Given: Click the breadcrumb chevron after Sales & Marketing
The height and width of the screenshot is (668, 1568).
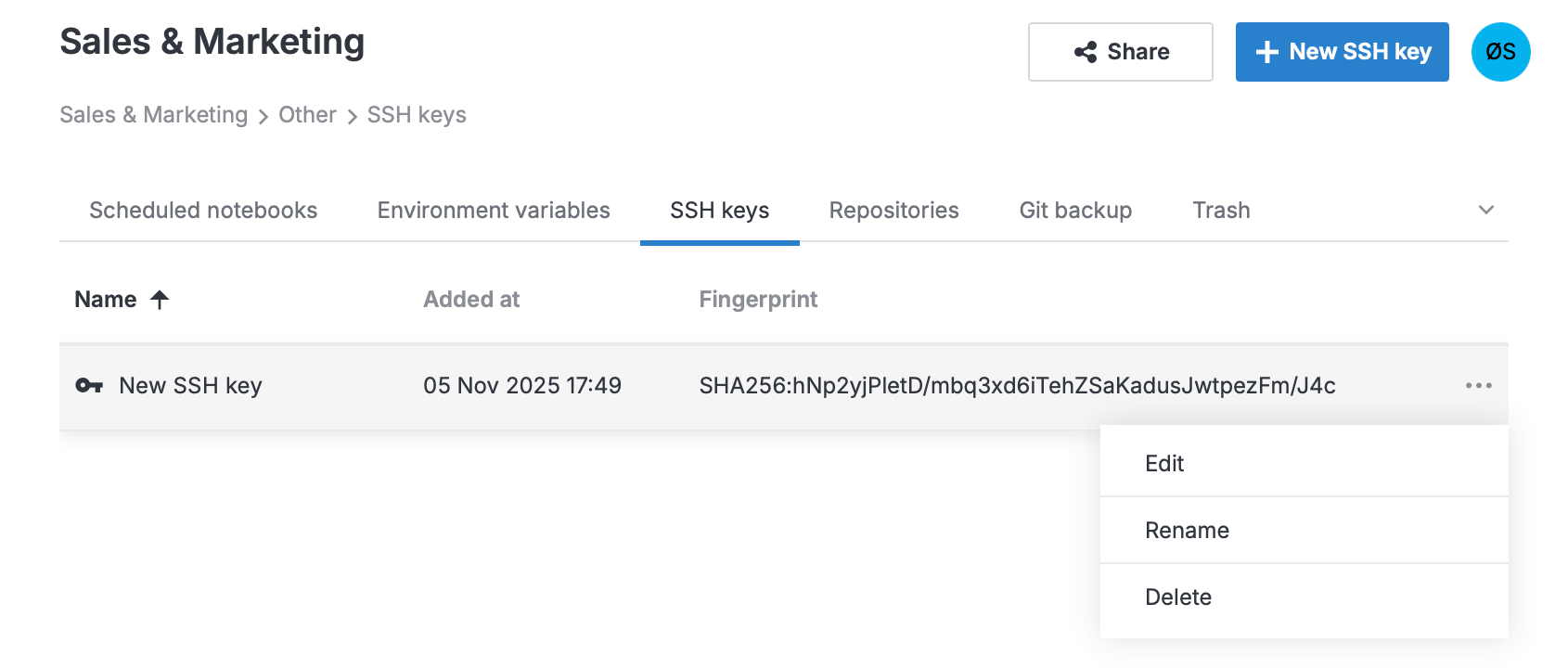Looking at the screenshot, I should 263,116.
